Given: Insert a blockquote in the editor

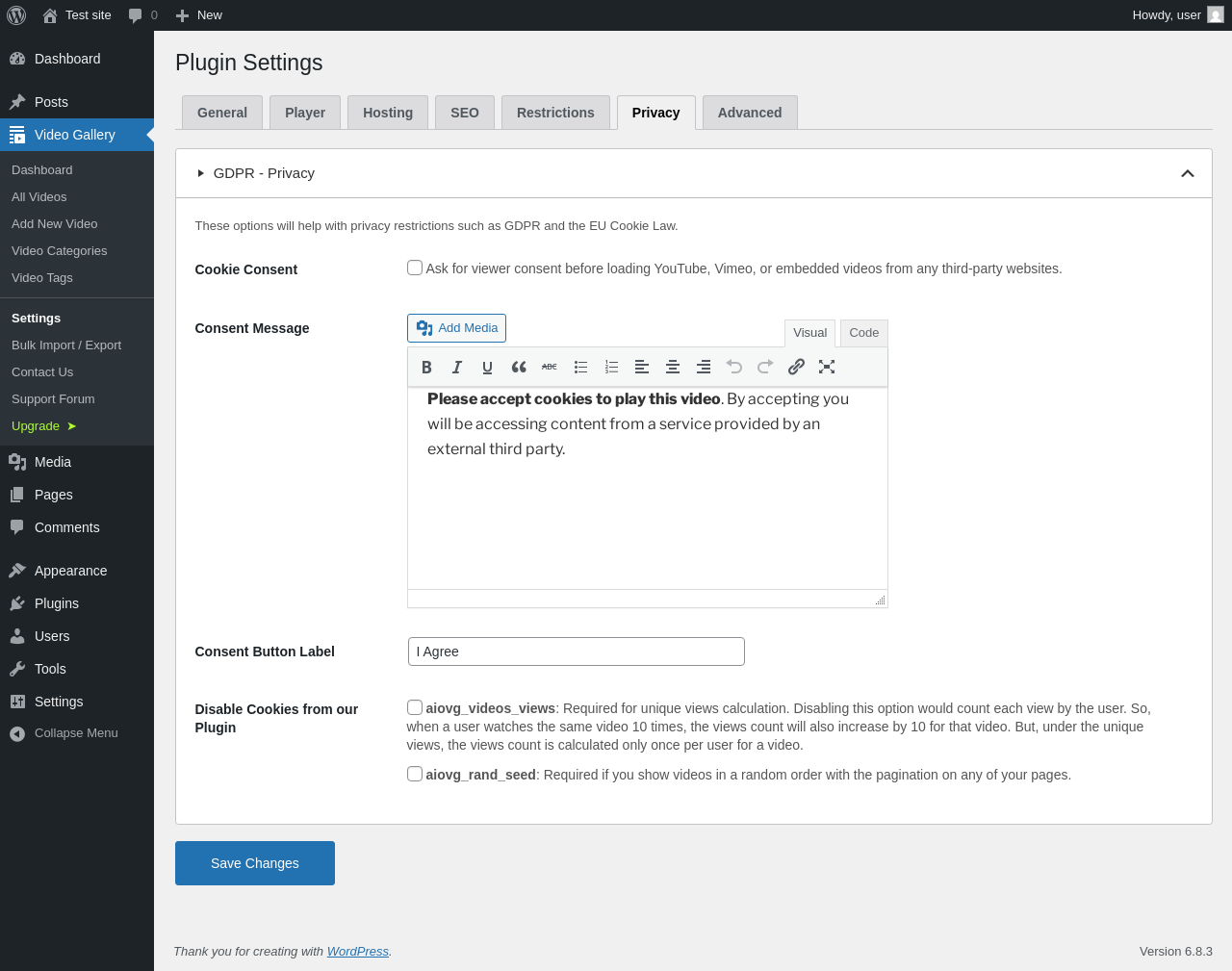Looking at the screenshot, I should pyautogui.click(x=519, y=367).
